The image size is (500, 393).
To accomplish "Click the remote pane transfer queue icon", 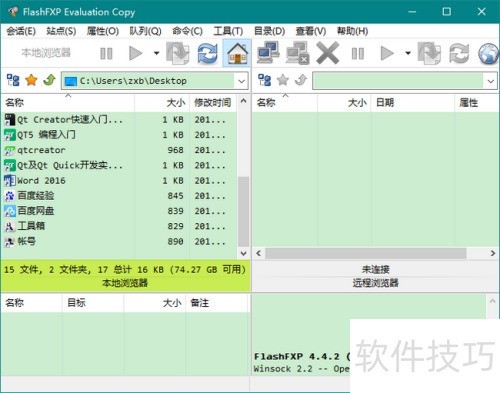I will (x=430, y=53).
